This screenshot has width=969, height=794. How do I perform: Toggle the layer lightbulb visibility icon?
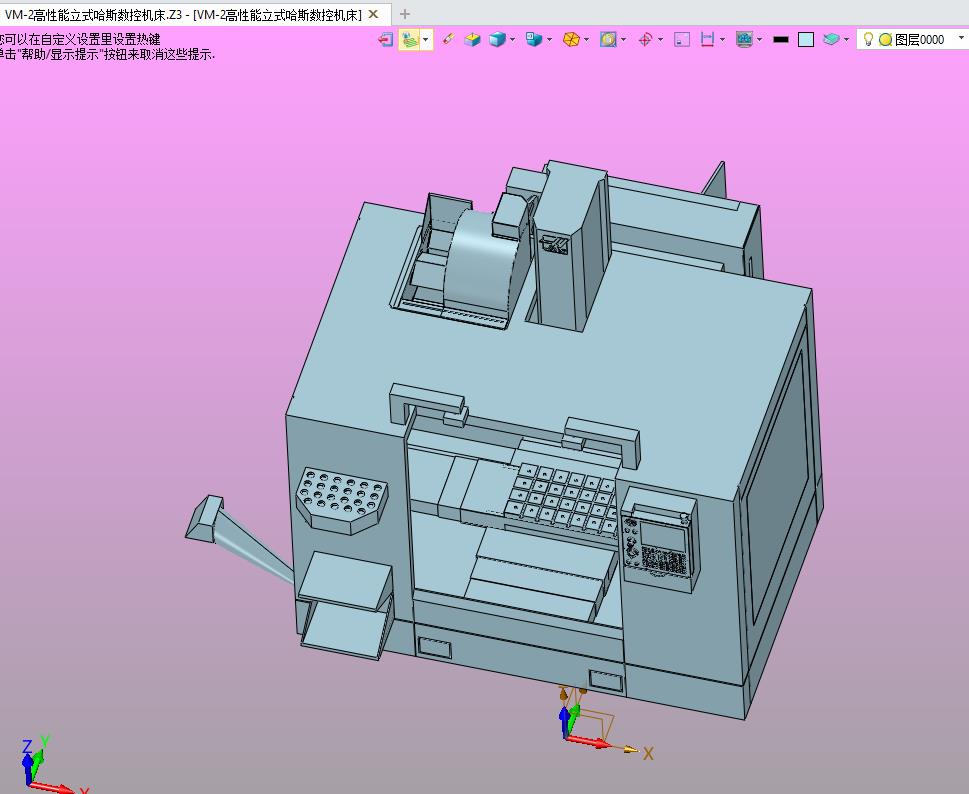pos(868,39)
